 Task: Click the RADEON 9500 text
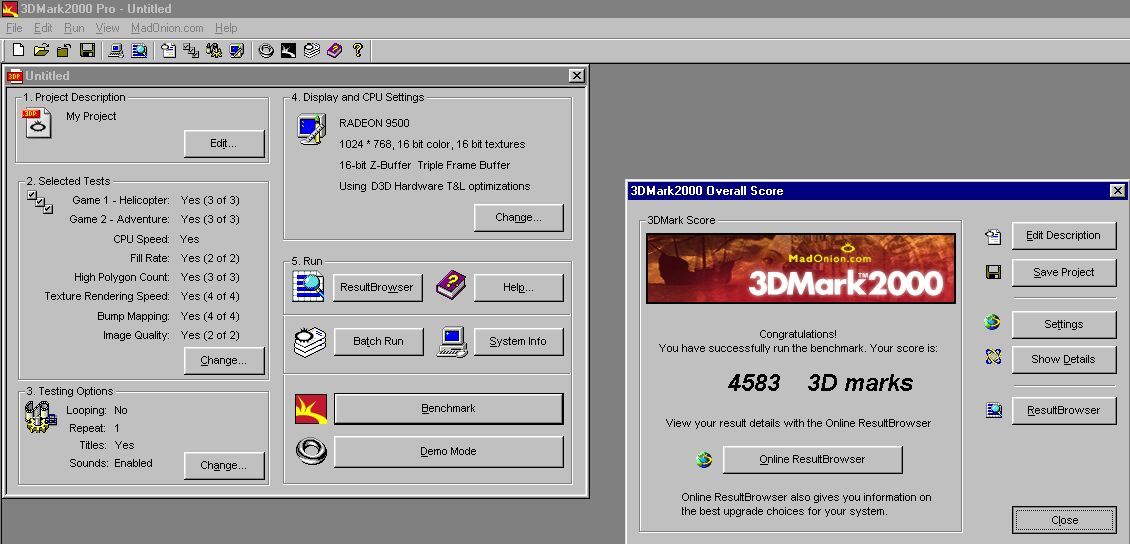374,123
